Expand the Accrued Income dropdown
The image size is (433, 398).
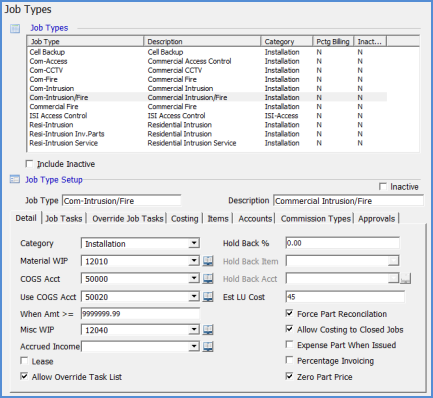[x=194, y=347]
